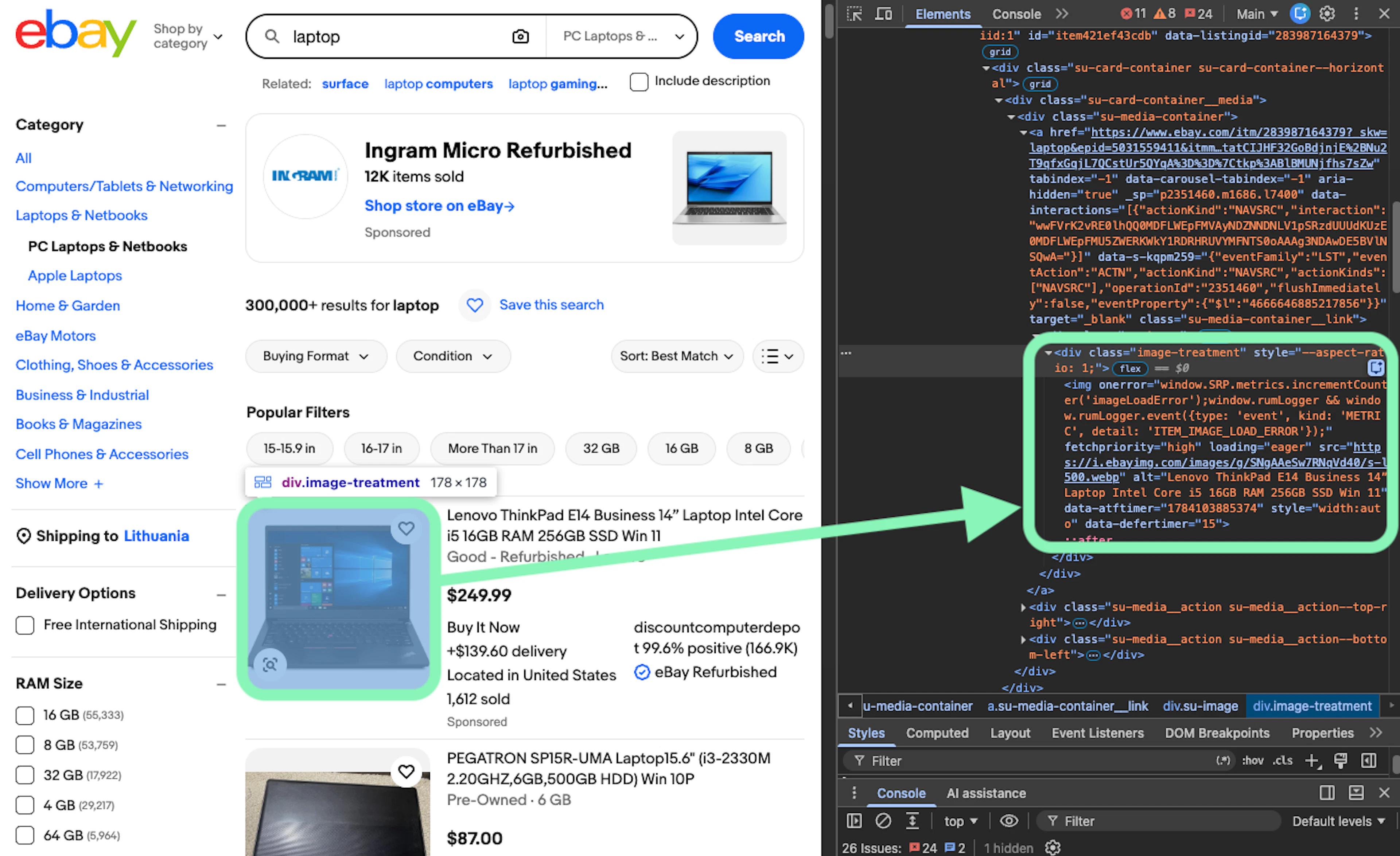Click Show More categories link
Viewport: 1400px width, 856px height.
[x=59, y=483]
